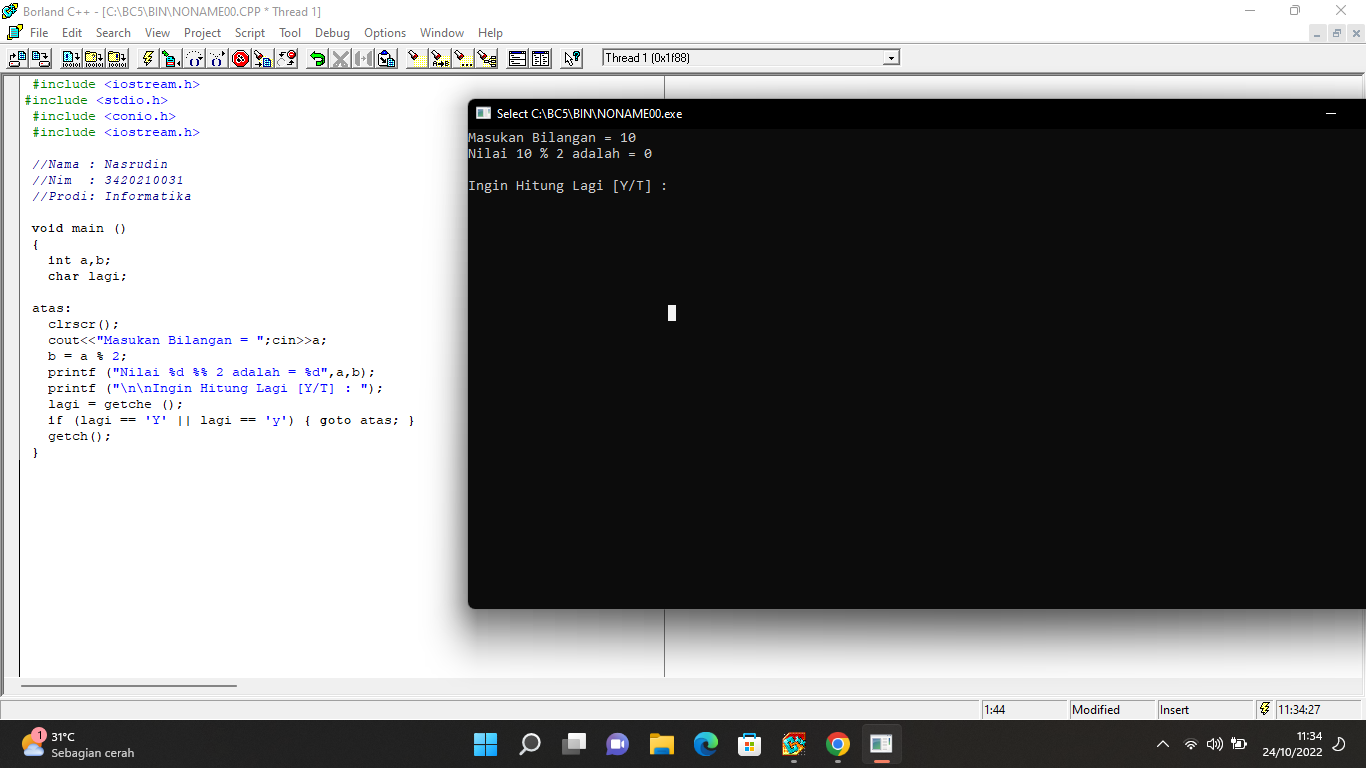Click the context help pointer icon
Viewport: 1366px width, 768px height.
click(572, 58)
